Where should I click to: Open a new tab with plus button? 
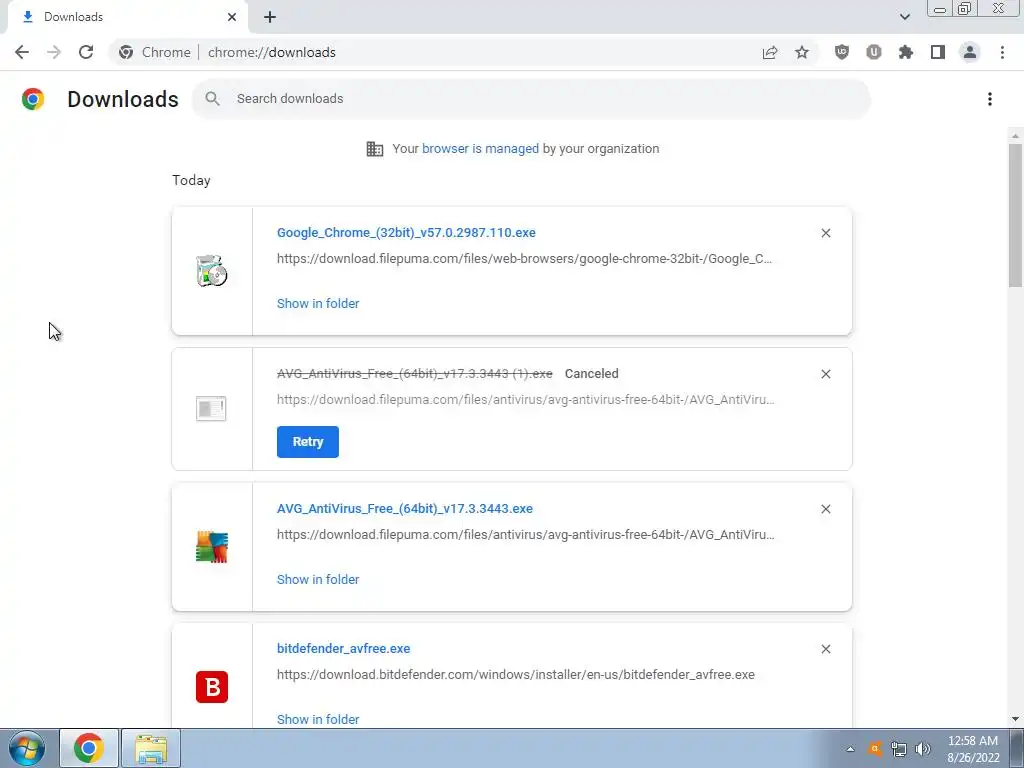[x=270, y=17]
